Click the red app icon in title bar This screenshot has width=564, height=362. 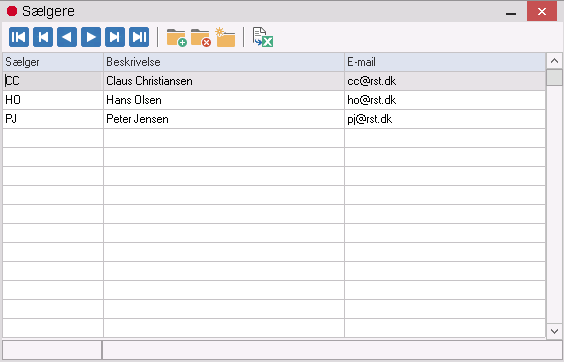[x=12, y=11]
